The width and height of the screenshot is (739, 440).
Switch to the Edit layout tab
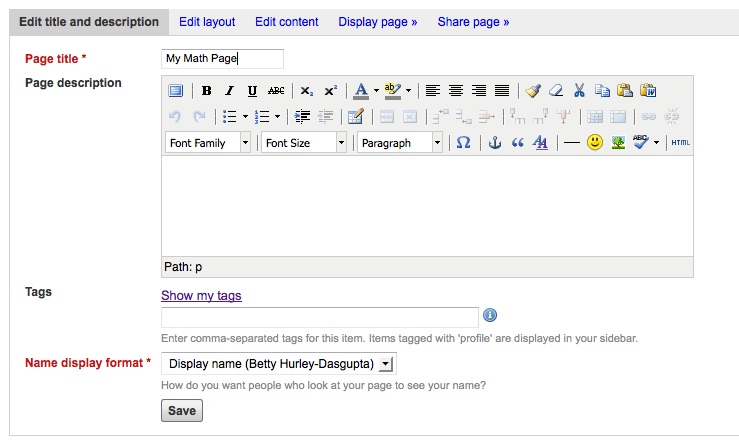207,21
